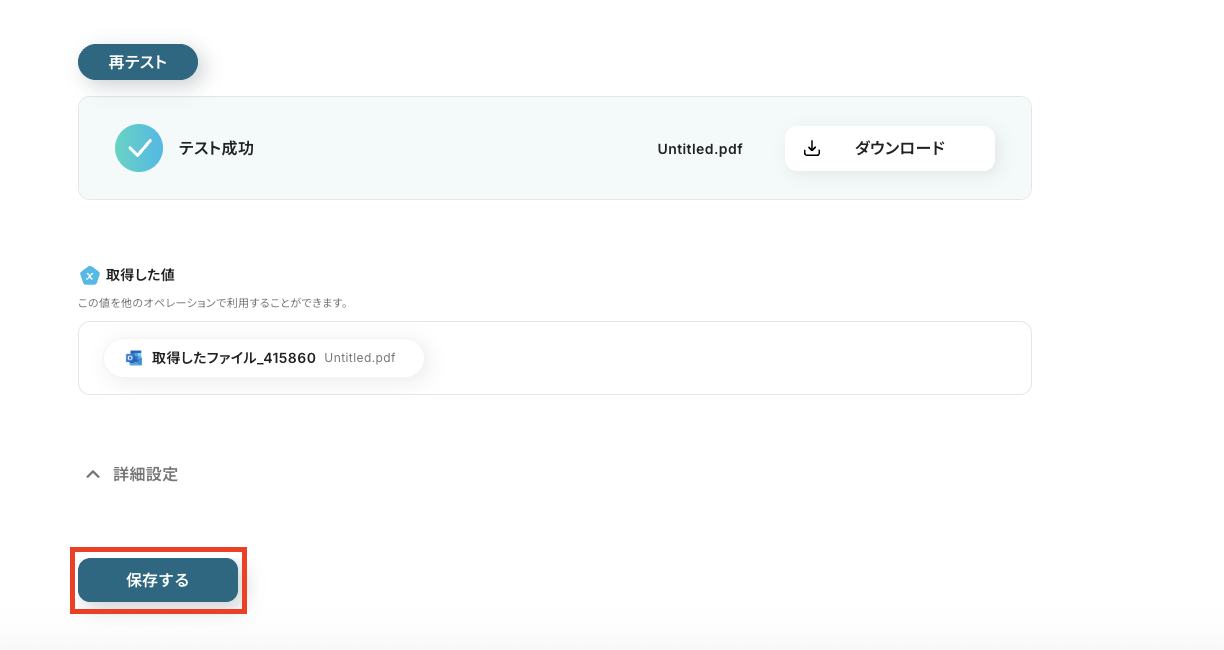Image resolution: width=1224 pixels, height=650 pixels.
Task: Click the green checkmark success icon
Action: (x=139, y=148)
